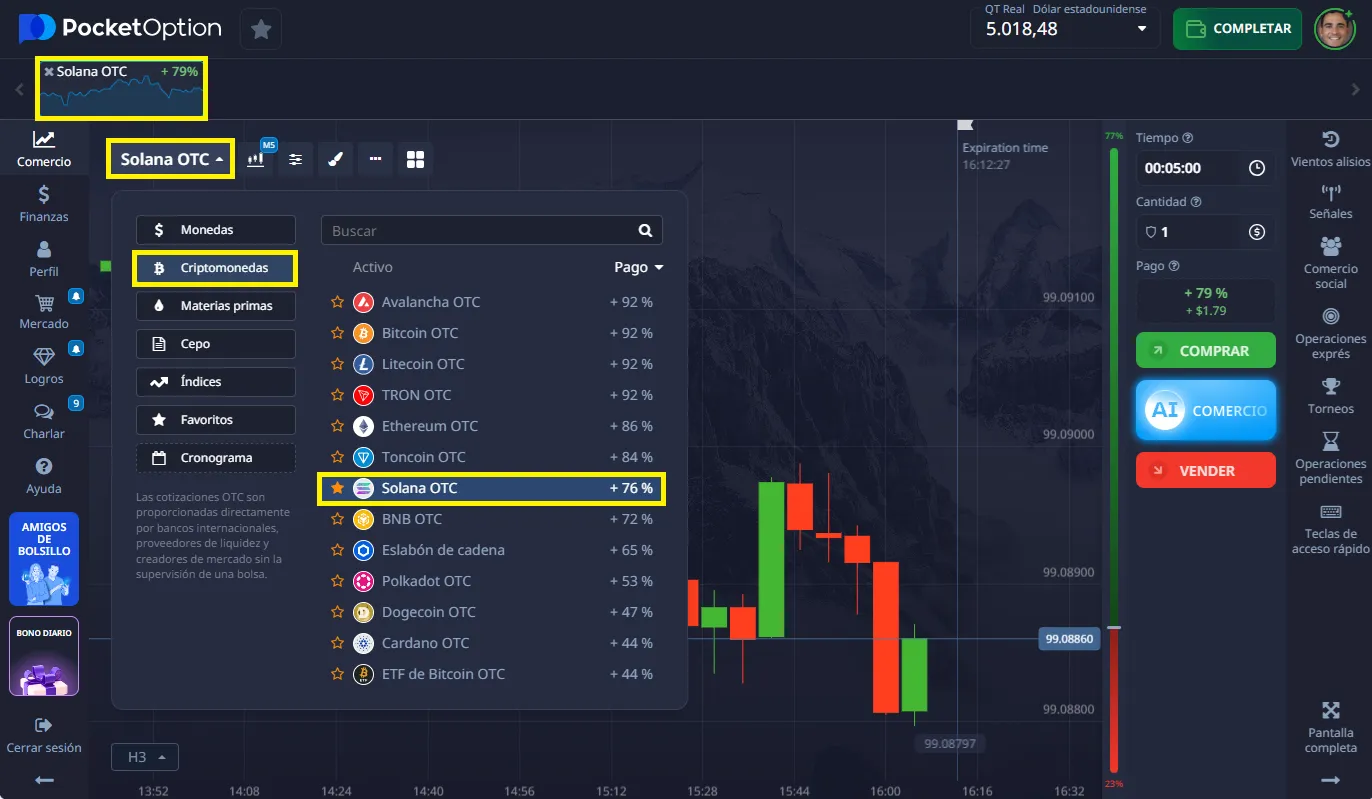Select the Materias primas category
The height and width of the screenshot is (799, 1372).
click(216, 306)
